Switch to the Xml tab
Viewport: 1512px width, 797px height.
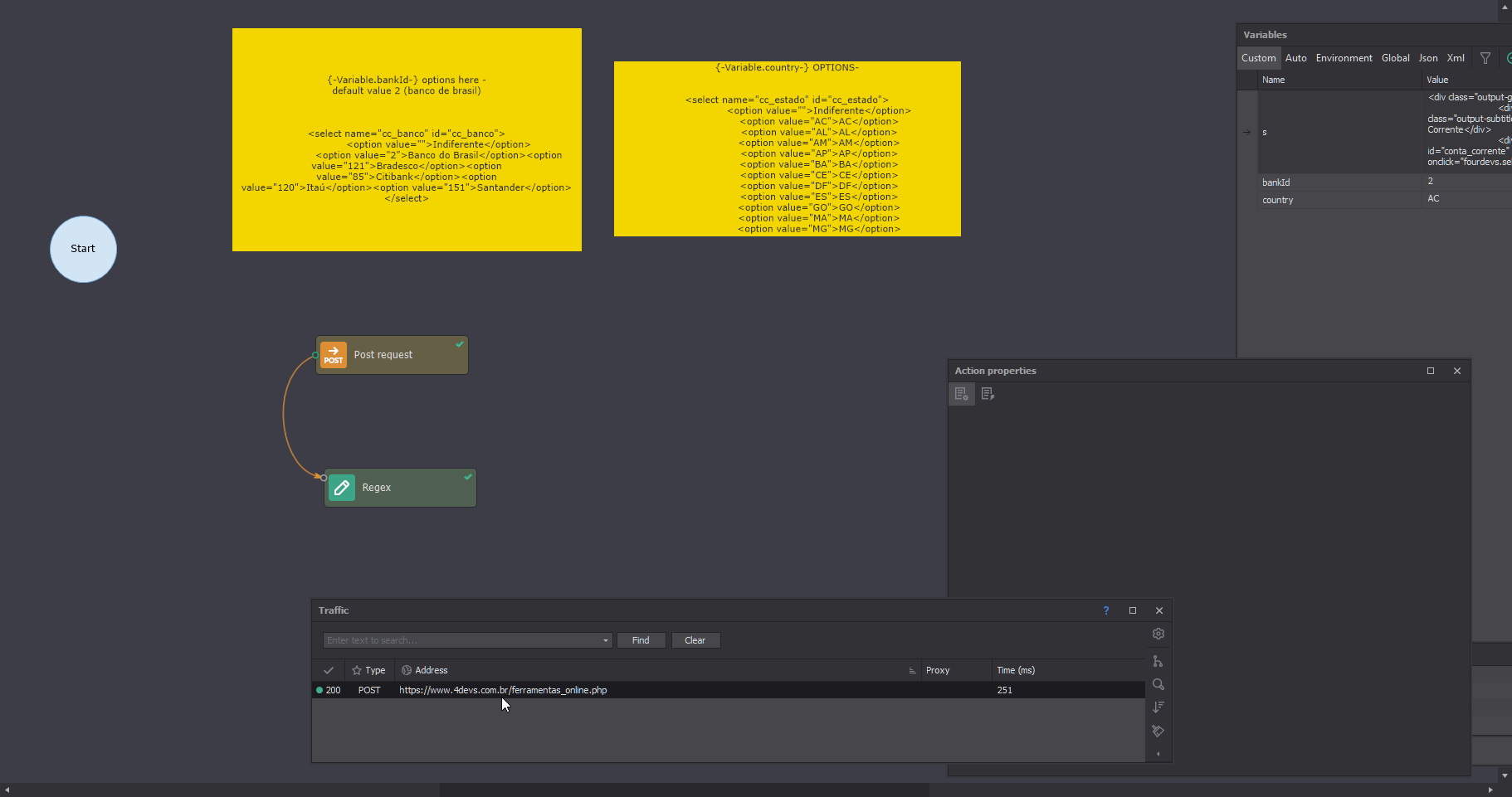1456,58
